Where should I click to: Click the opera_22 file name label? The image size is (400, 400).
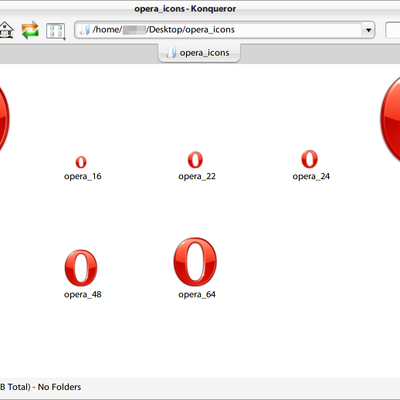tap(197, 176)
